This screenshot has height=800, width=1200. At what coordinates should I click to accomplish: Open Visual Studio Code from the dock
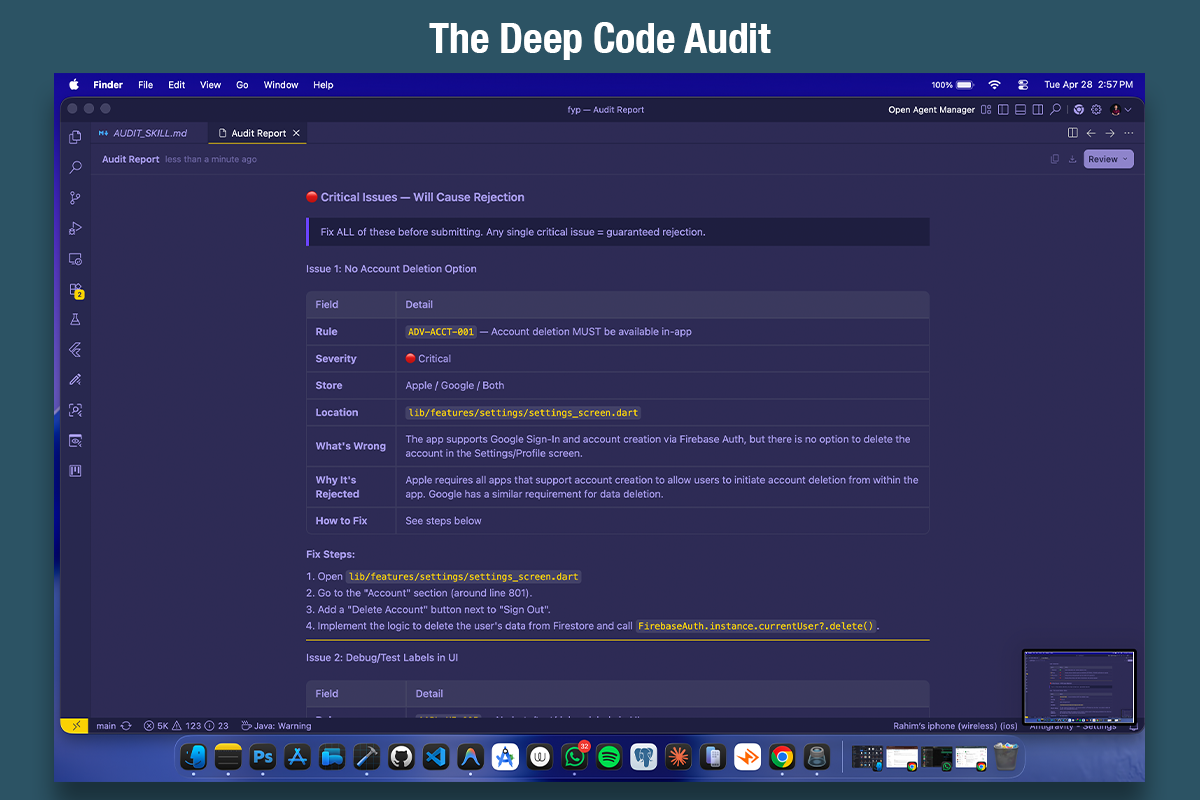pyautogui.click(x=436, y=757)
